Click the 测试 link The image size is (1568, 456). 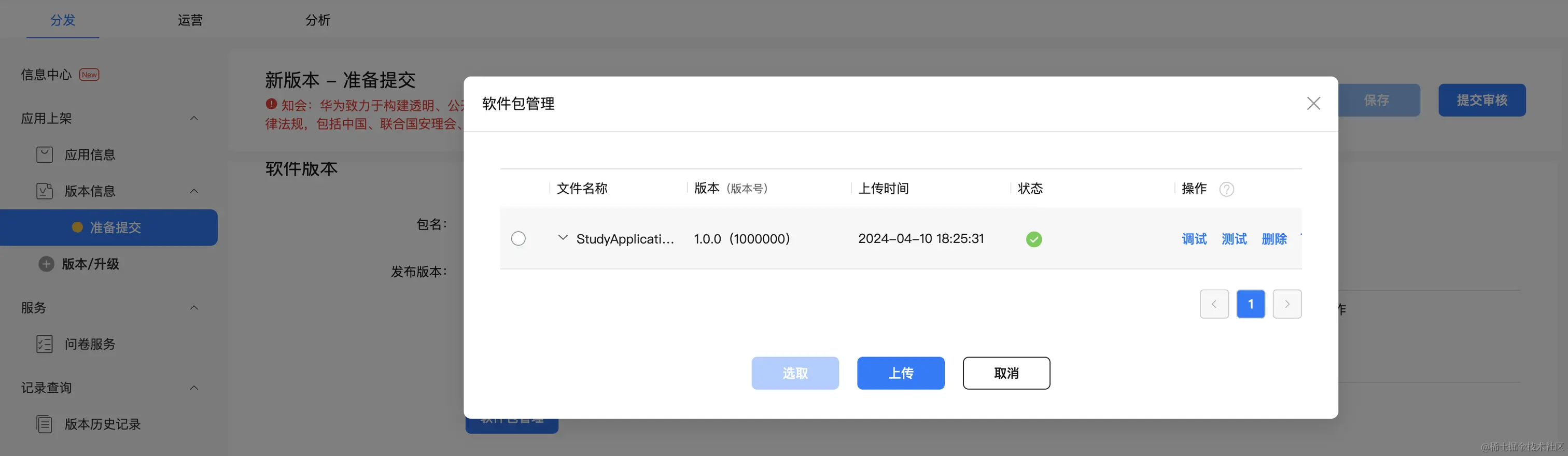1234,239
